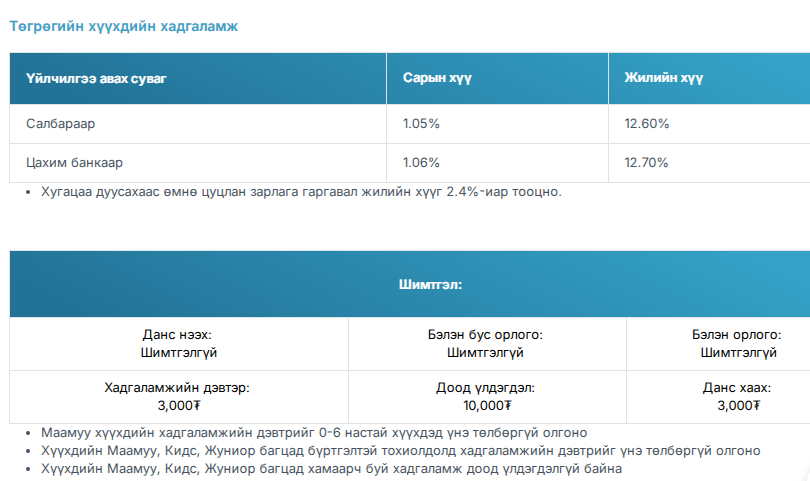
Task: Click the 1.06% monthly rate cell
Action: click(421, 162)
